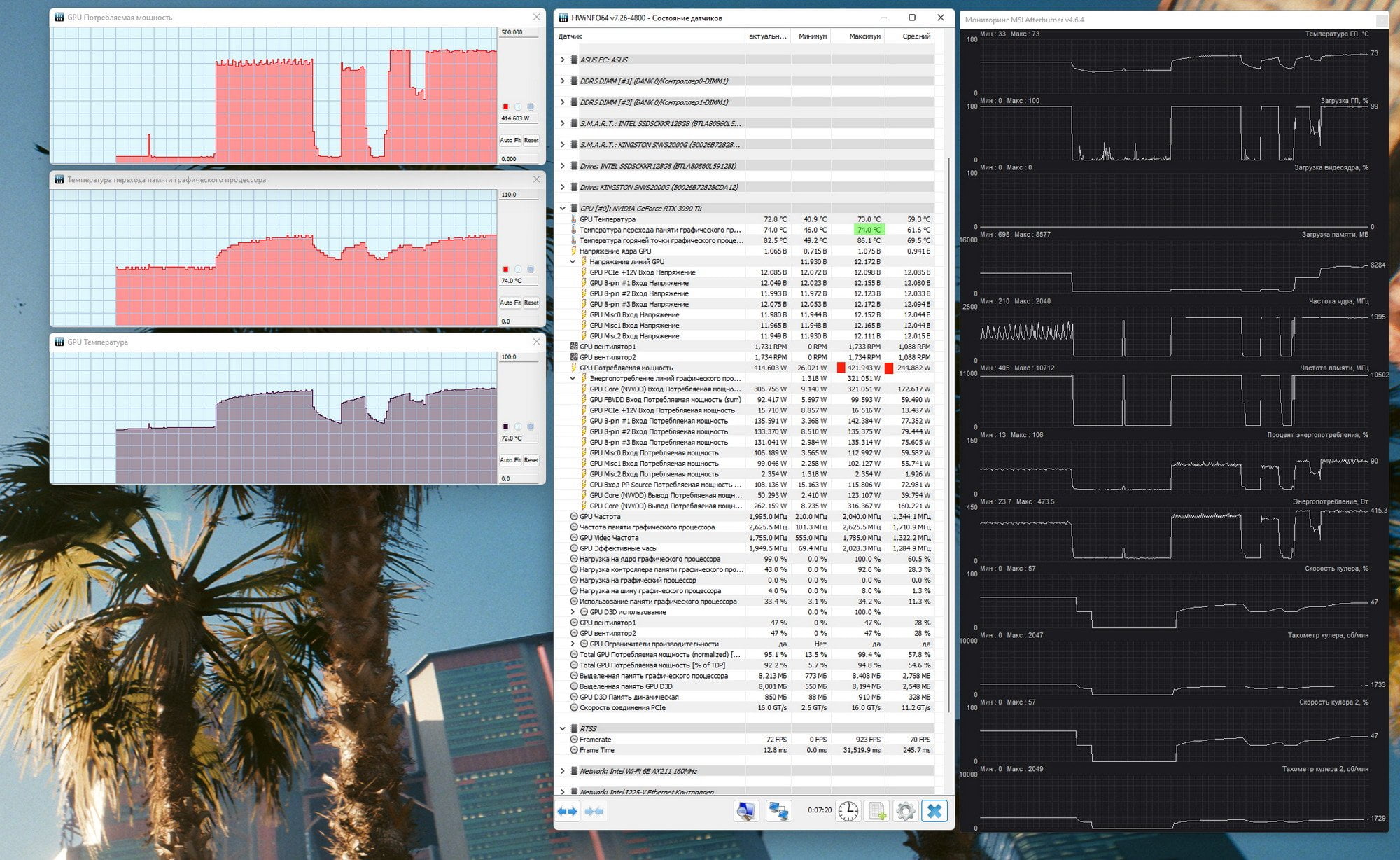Expand the GPU D3D использование subtree
Image resolution: width=1400 pixels, height=860 pixels.
point(573,612)
